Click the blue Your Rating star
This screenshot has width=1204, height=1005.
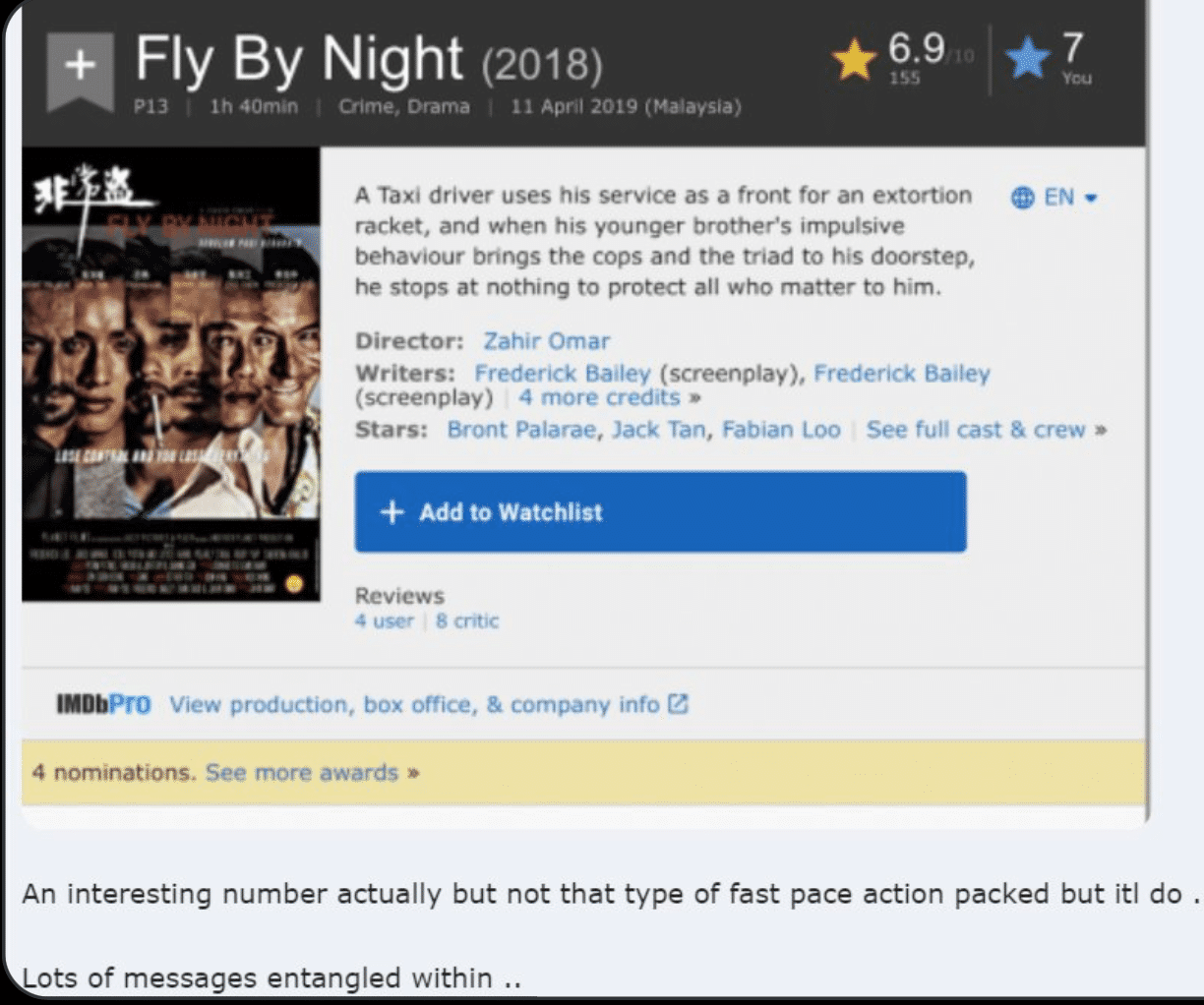point(1027,60)
